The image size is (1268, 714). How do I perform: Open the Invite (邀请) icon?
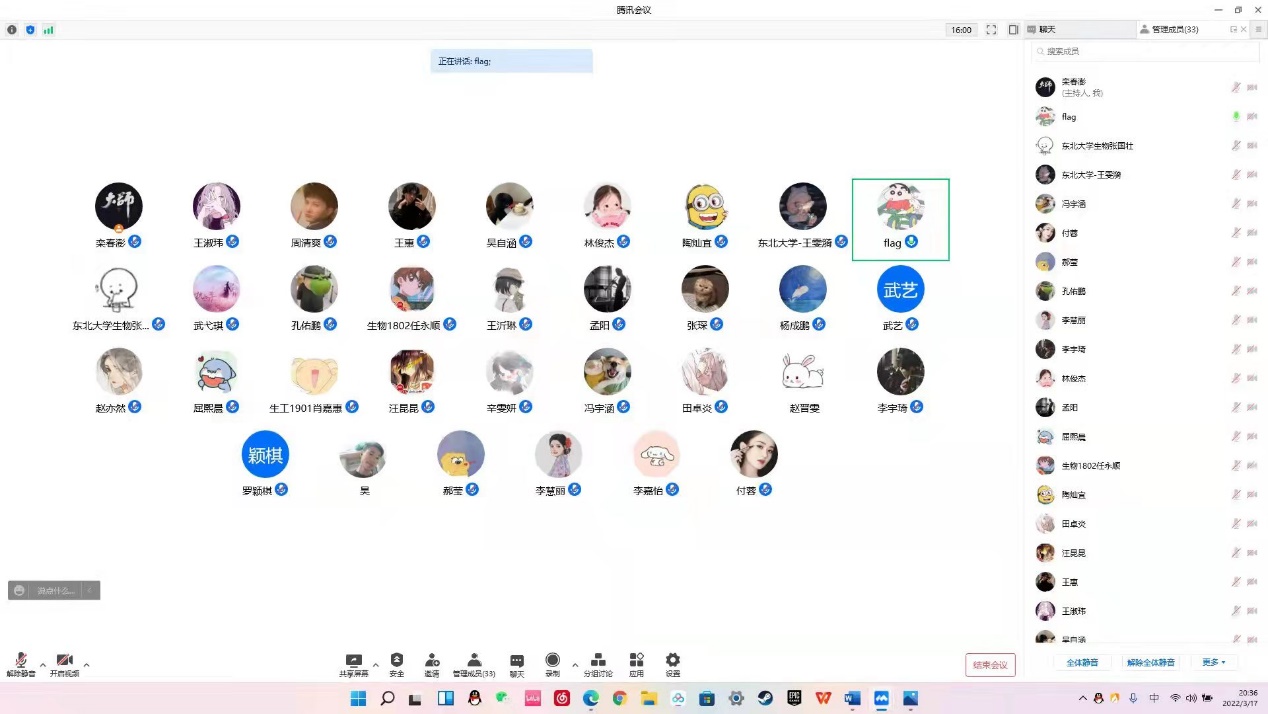(x=432, y=662)
